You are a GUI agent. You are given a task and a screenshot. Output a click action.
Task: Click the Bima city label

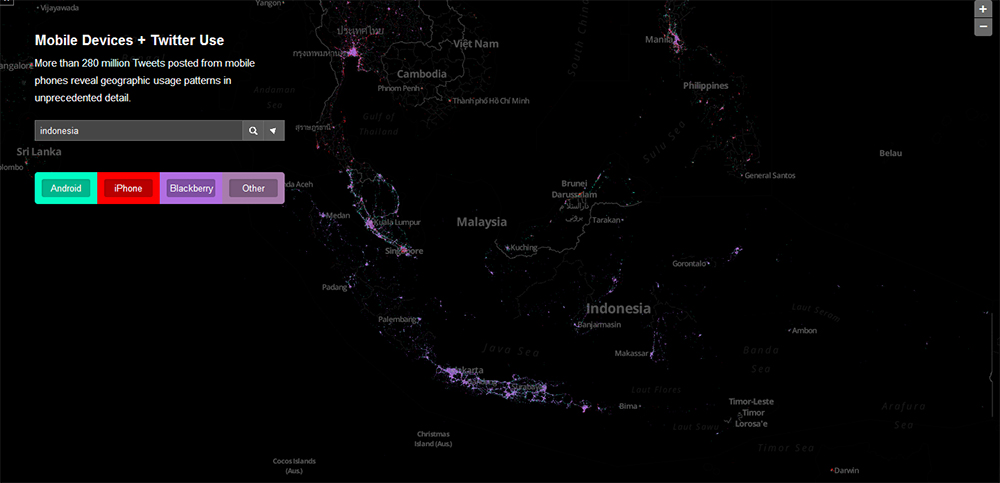pyautogui.click(x=628, y=406)
